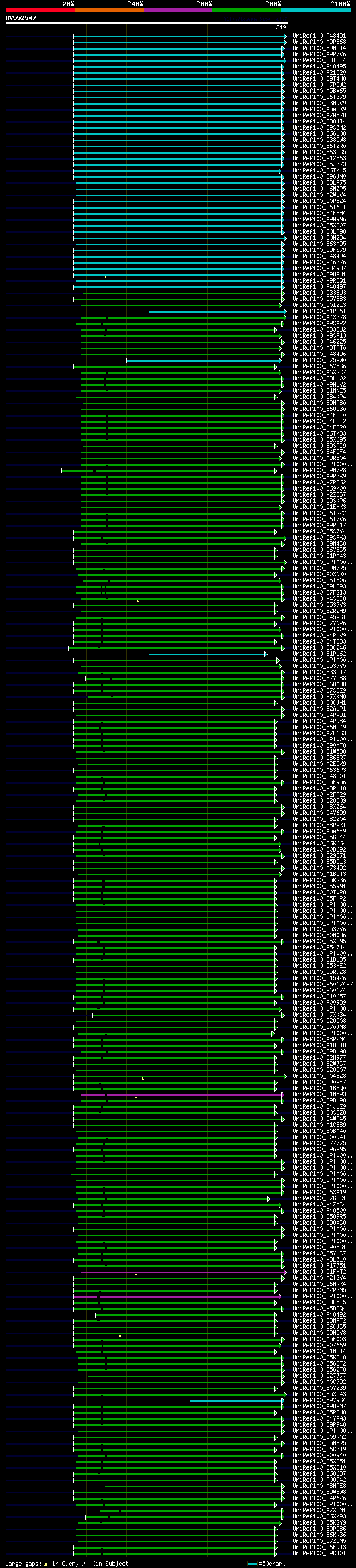Select hit label UniRef100_Q9M7R8
The width and height of the screenshot is (356, 1568).
coord(319,470)
